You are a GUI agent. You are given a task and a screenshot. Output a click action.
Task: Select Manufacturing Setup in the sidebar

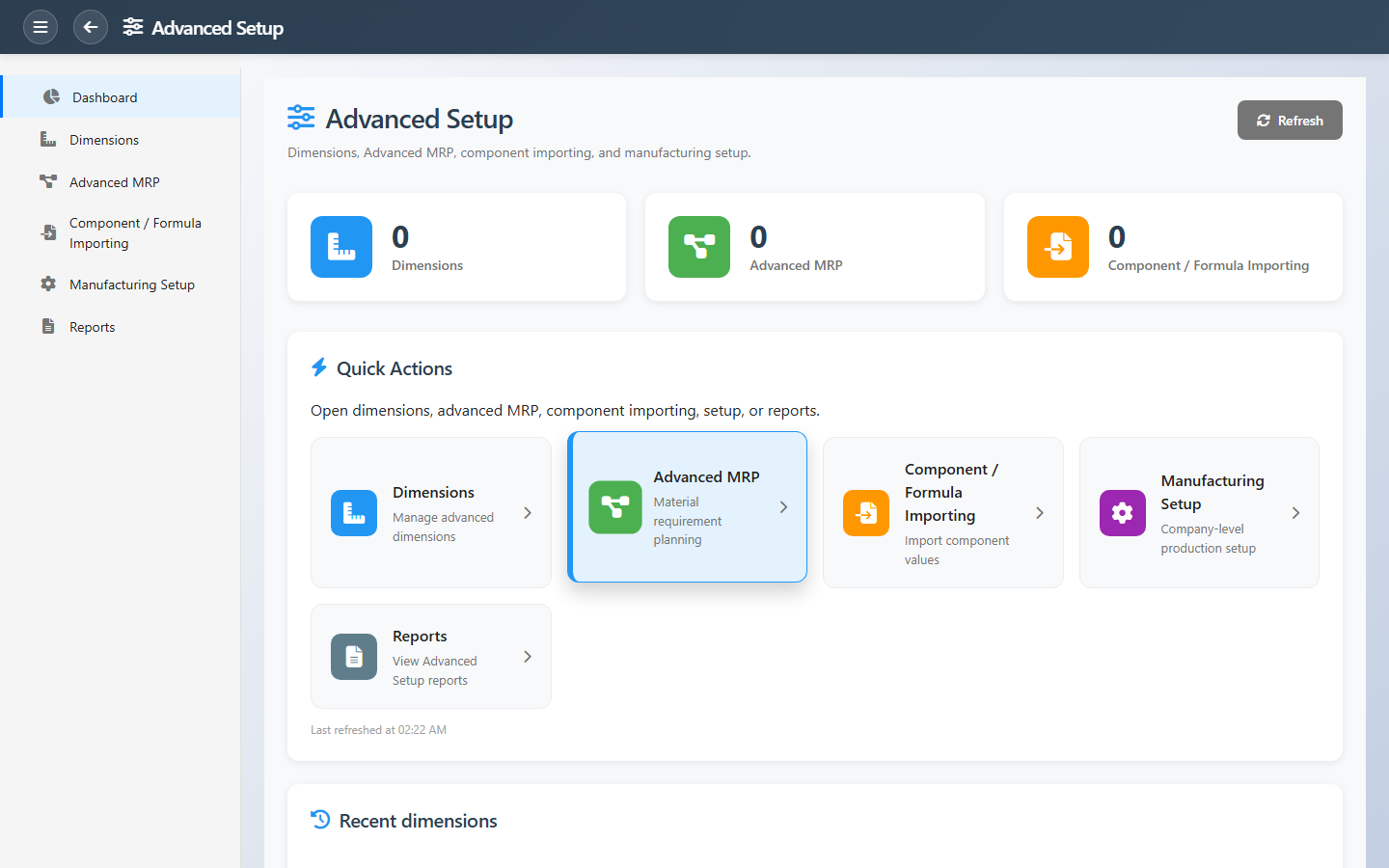click(132, 285)
